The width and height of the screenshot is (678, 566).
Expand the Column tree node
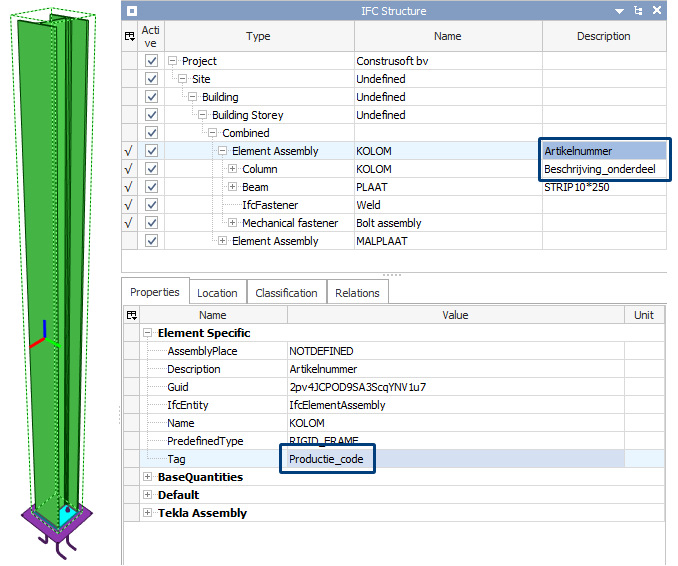(x=233, y=169)
